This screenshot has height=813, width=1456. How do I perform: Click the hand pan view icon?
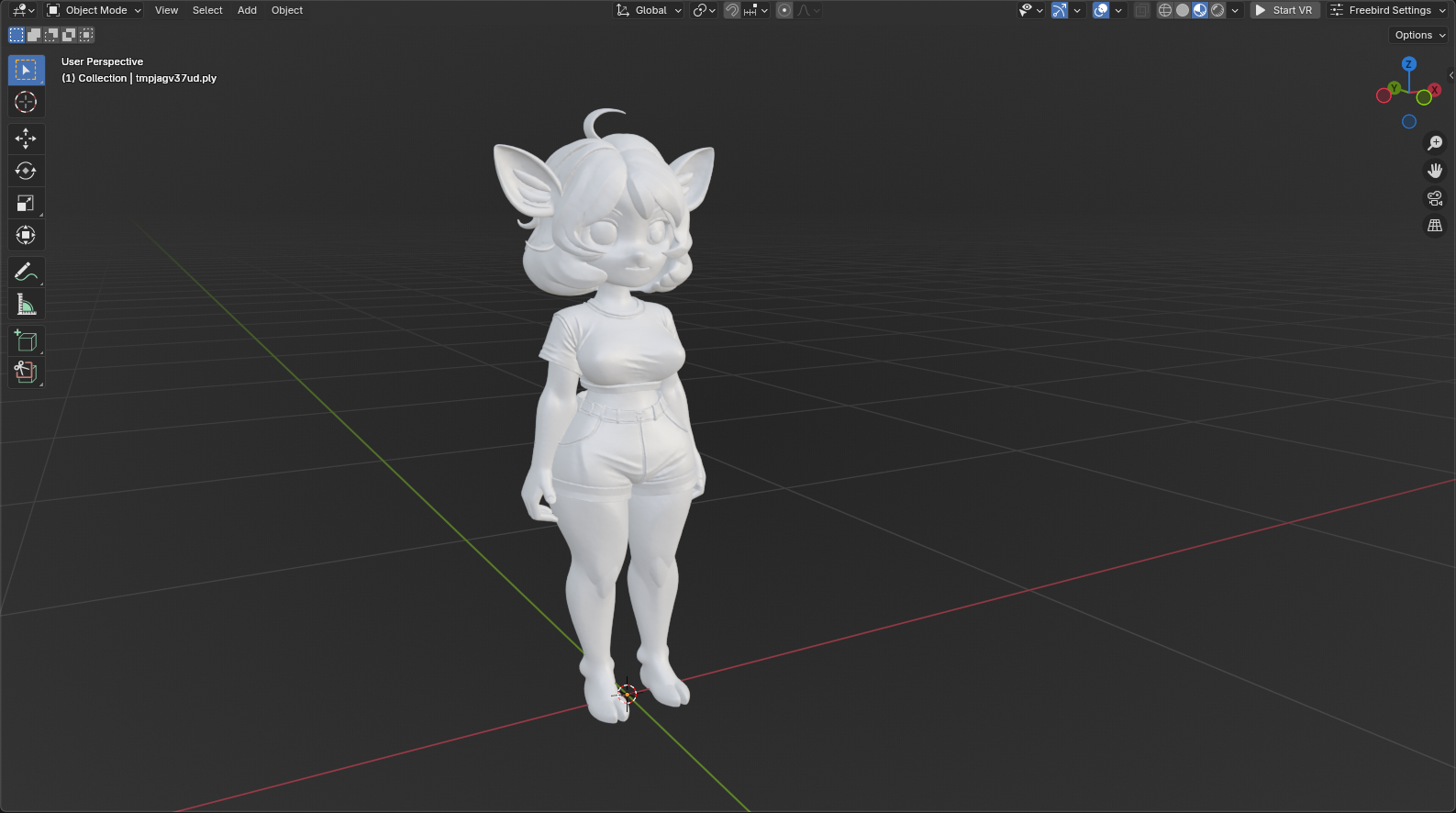1435,171
